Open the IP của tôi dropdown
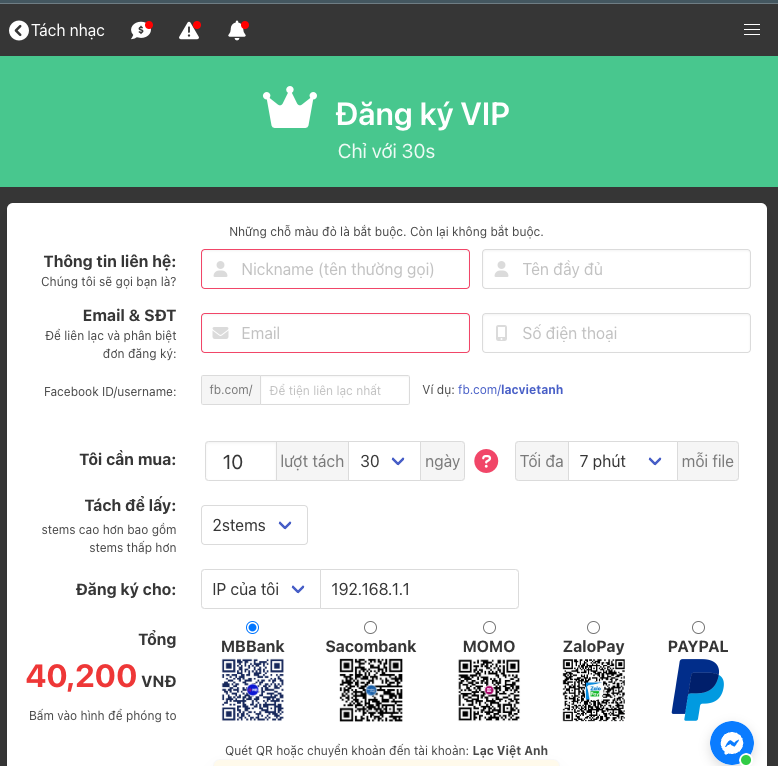 coord(260,589)
